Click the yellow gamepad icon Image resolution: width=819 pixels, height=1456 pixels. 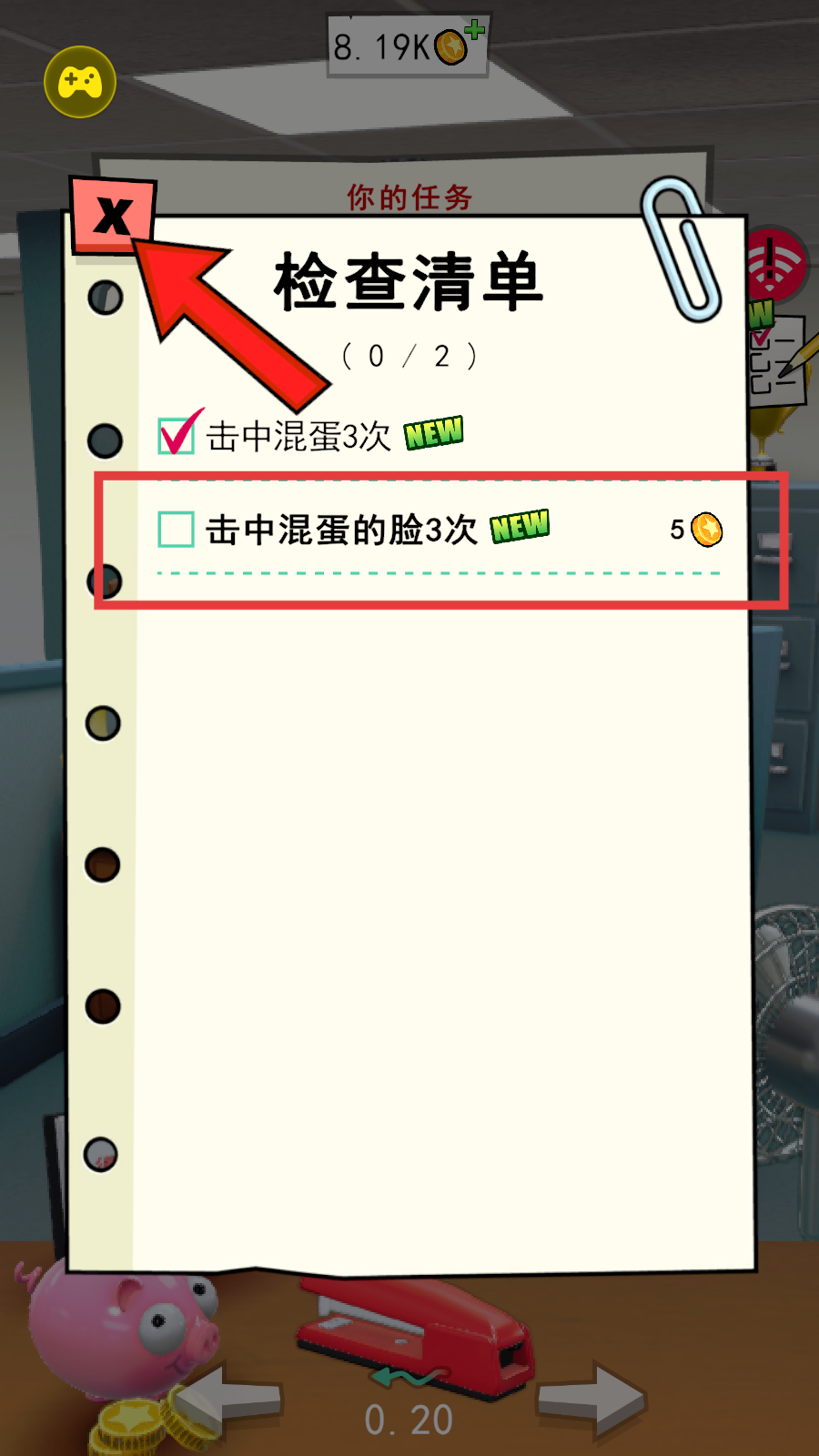[x=80, y=82]
